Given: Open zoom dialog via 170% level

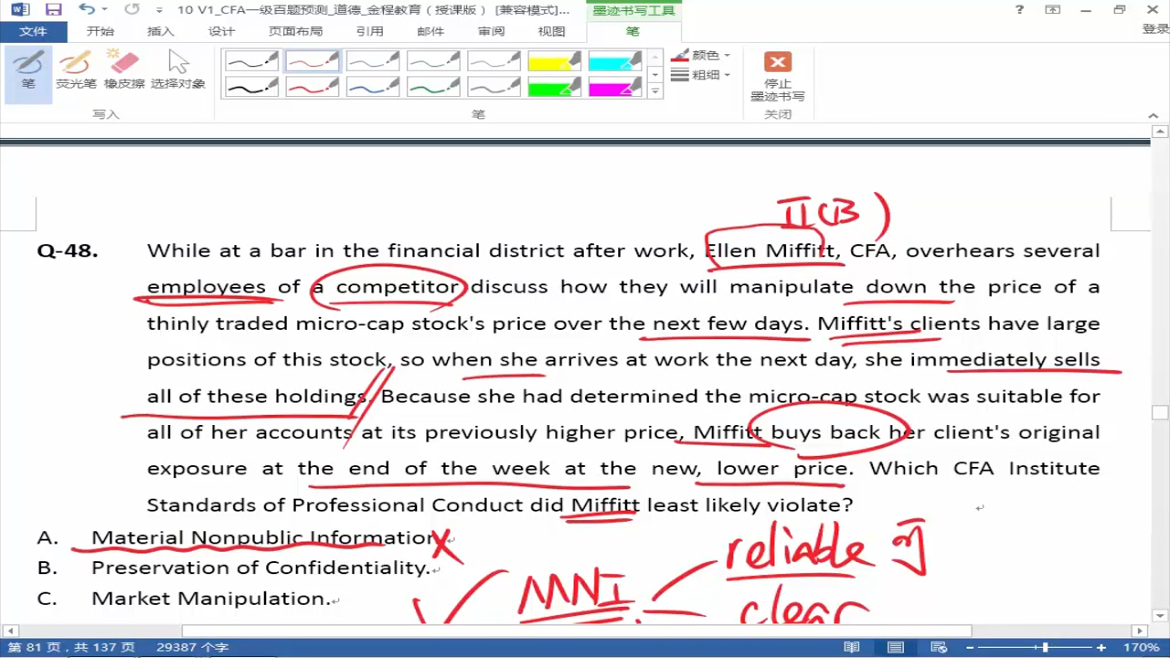Looking at the screenshot, I should [x=1141, y=647].
